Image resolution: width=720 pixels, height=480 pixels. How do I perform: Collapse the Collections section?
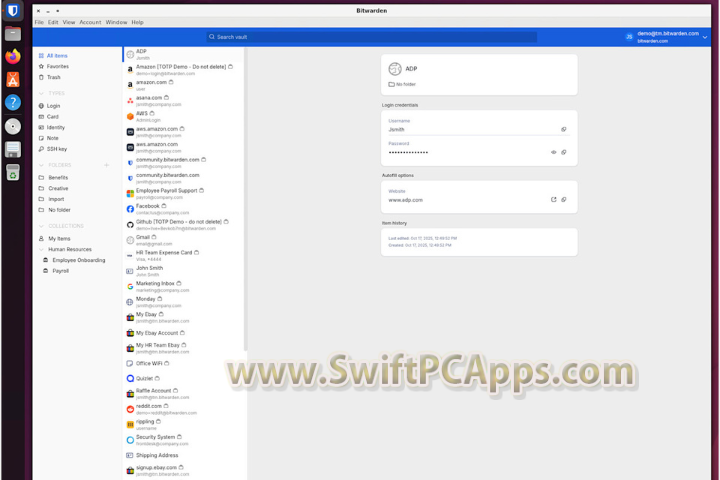pyautogui.click(x=41, y=226)
